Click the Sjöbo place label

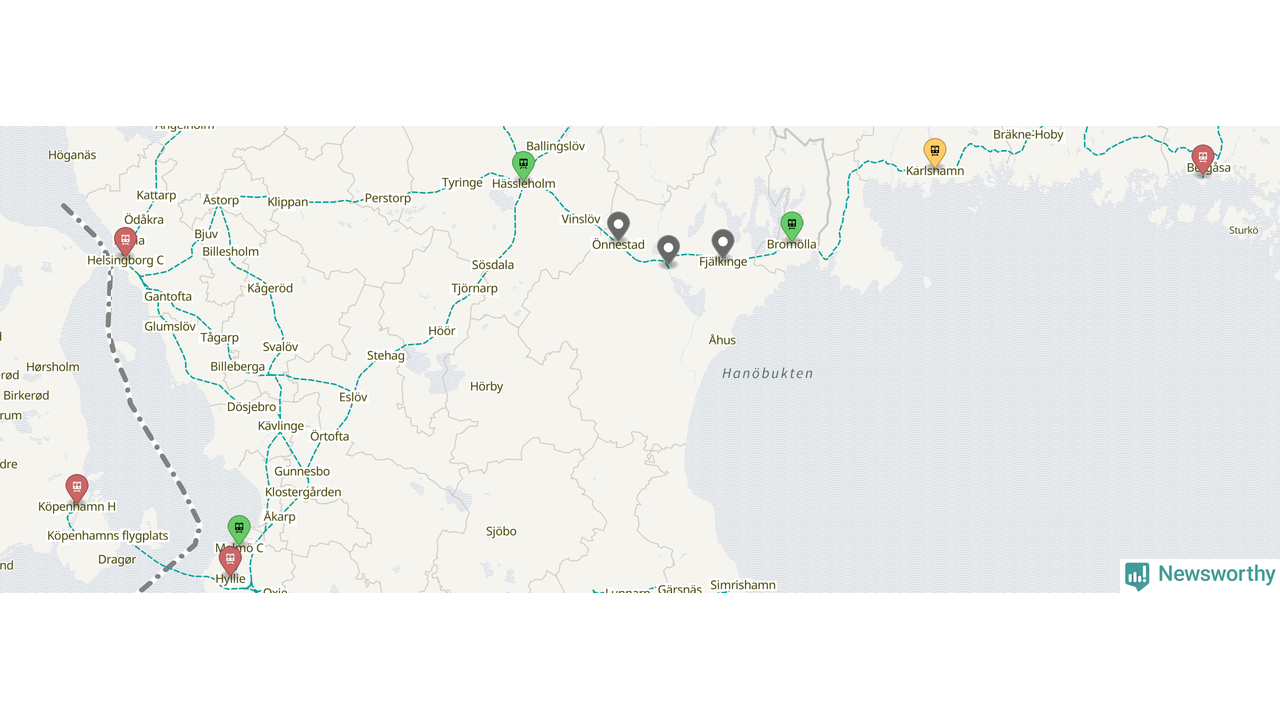pos(501,531)
